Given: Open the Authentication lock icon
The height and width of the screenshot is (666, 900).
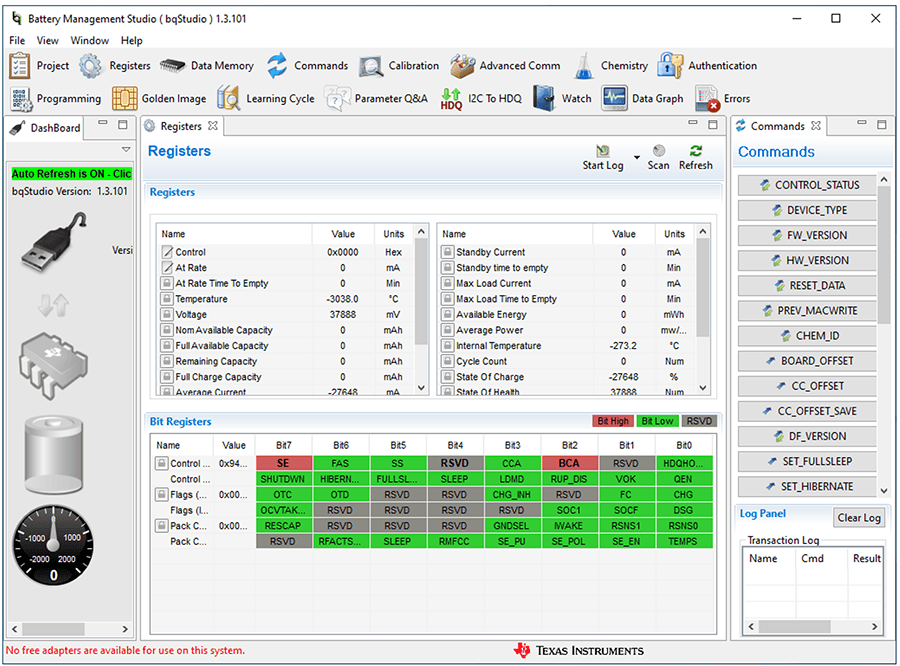Looking at the screenshot, I should (670, 65).
